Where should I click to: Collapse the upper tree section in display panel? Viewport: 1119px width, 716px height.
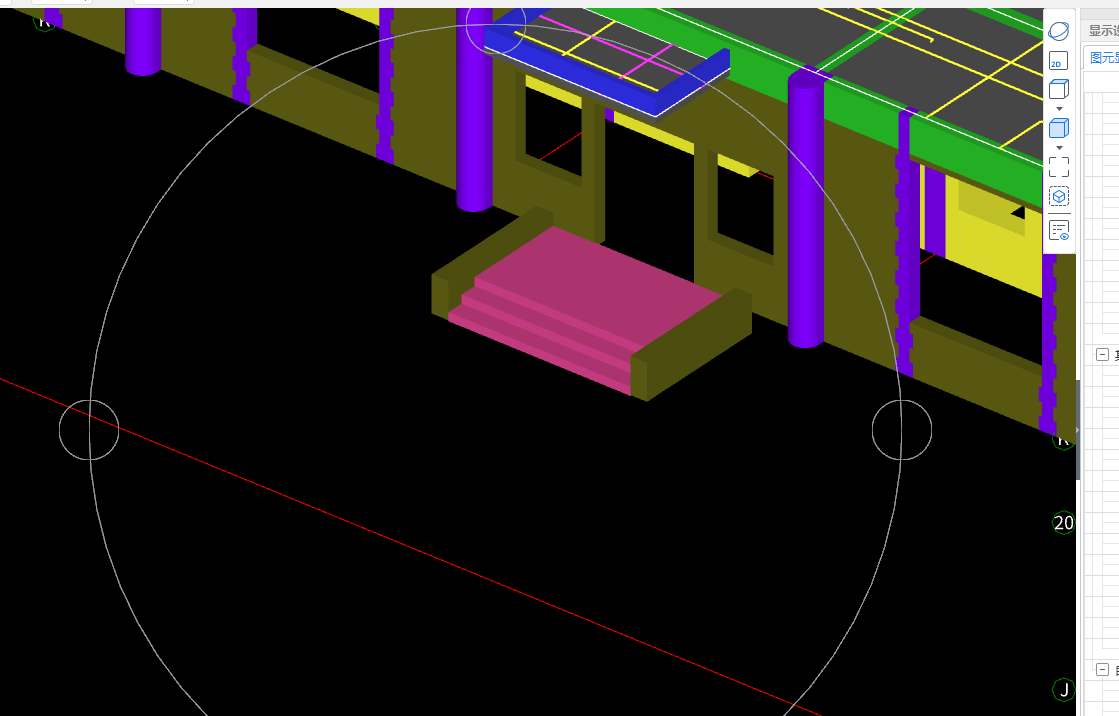pyautogui.click(x=1103, y=355)
